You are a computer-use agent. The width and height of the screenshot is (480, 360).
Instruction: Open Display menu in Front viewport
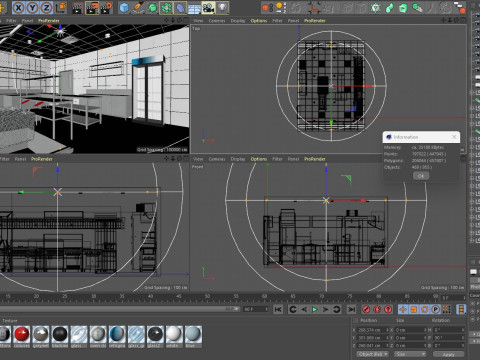238,159
